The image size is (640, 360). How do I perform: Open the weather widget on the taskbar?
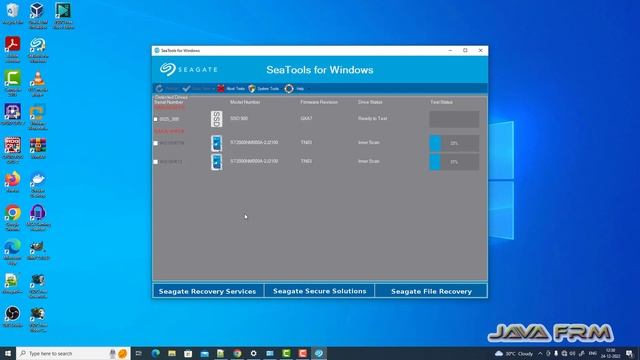tap(513, 353)
